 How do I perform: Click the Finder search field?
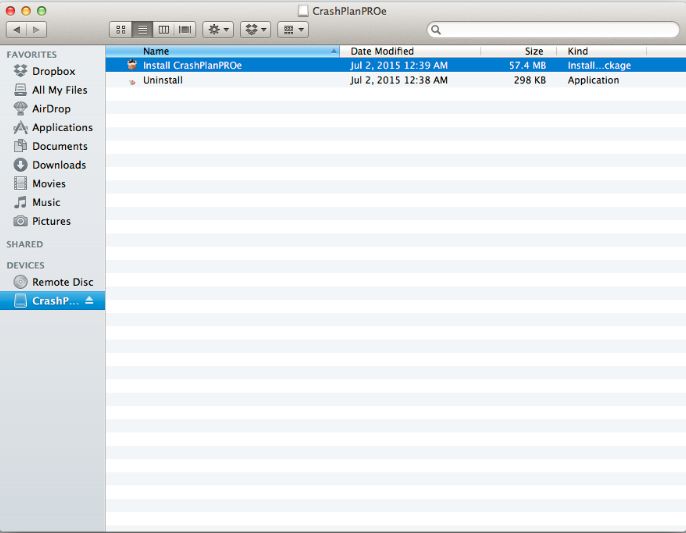click(x=553, y=30)
